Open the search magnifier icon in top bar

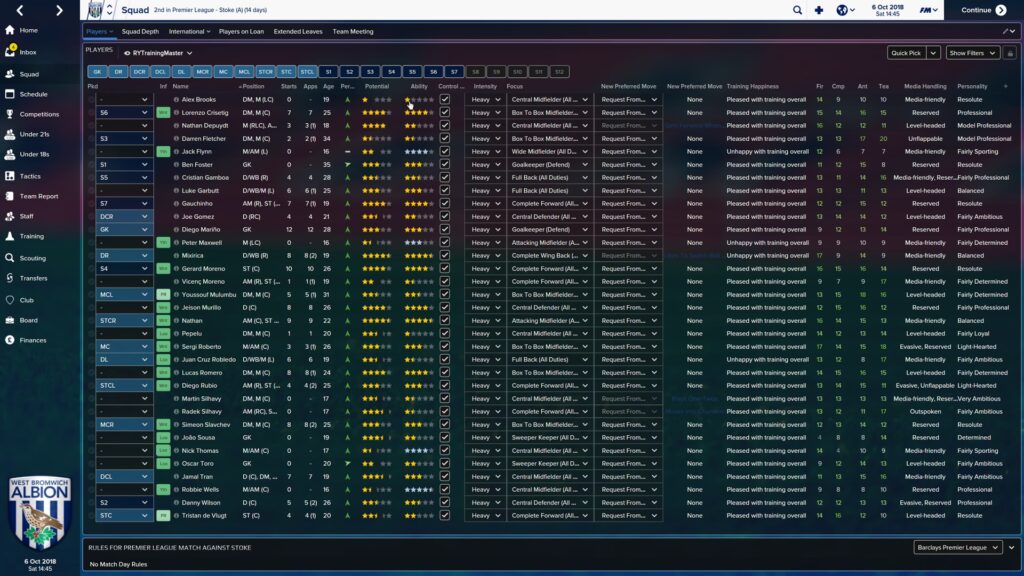(x=797, y=10)
